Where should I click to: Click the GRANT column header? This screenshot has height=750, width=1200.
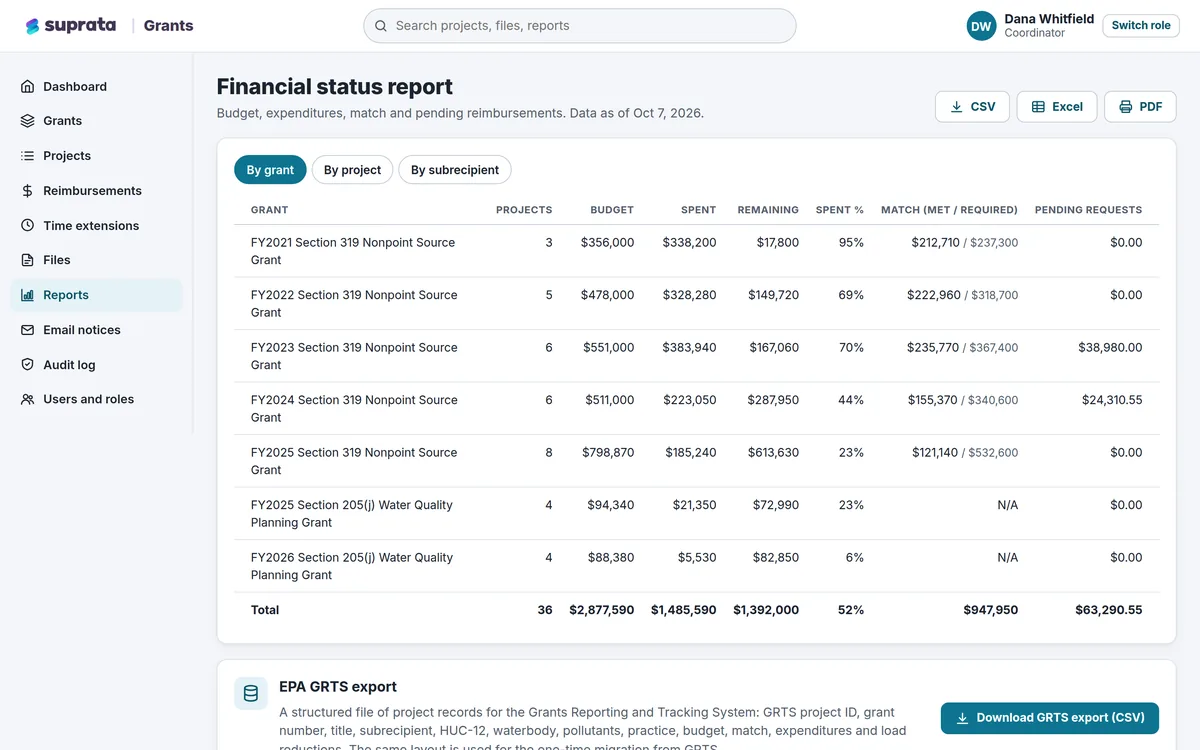pyautogui.click(x=270, y=210)
